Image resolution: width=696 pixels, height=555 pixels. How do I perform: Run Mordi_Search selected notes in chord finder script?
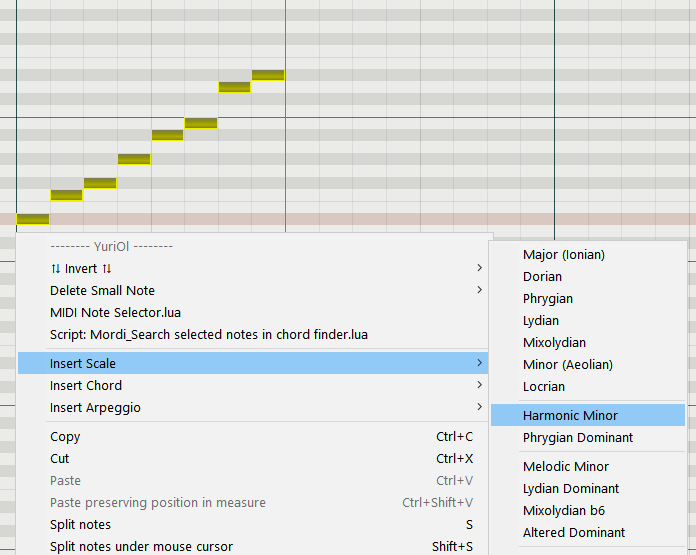(x=253, y=334)
